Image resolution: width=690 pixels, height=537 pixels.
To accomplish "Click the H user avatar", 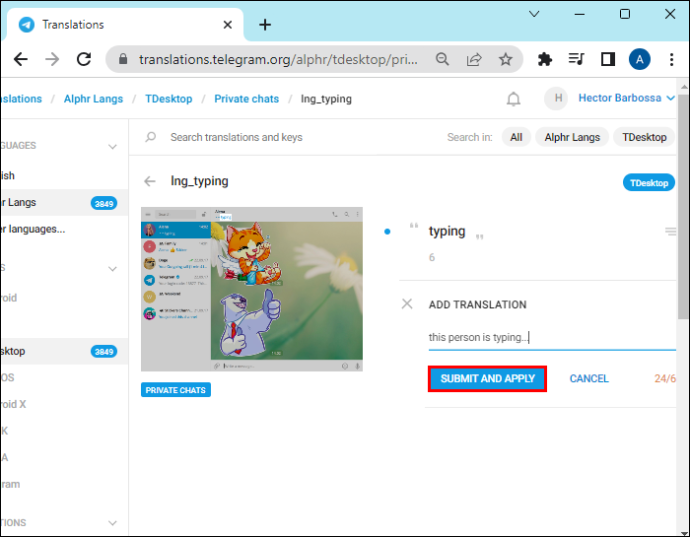I will (x=557, y=98).
